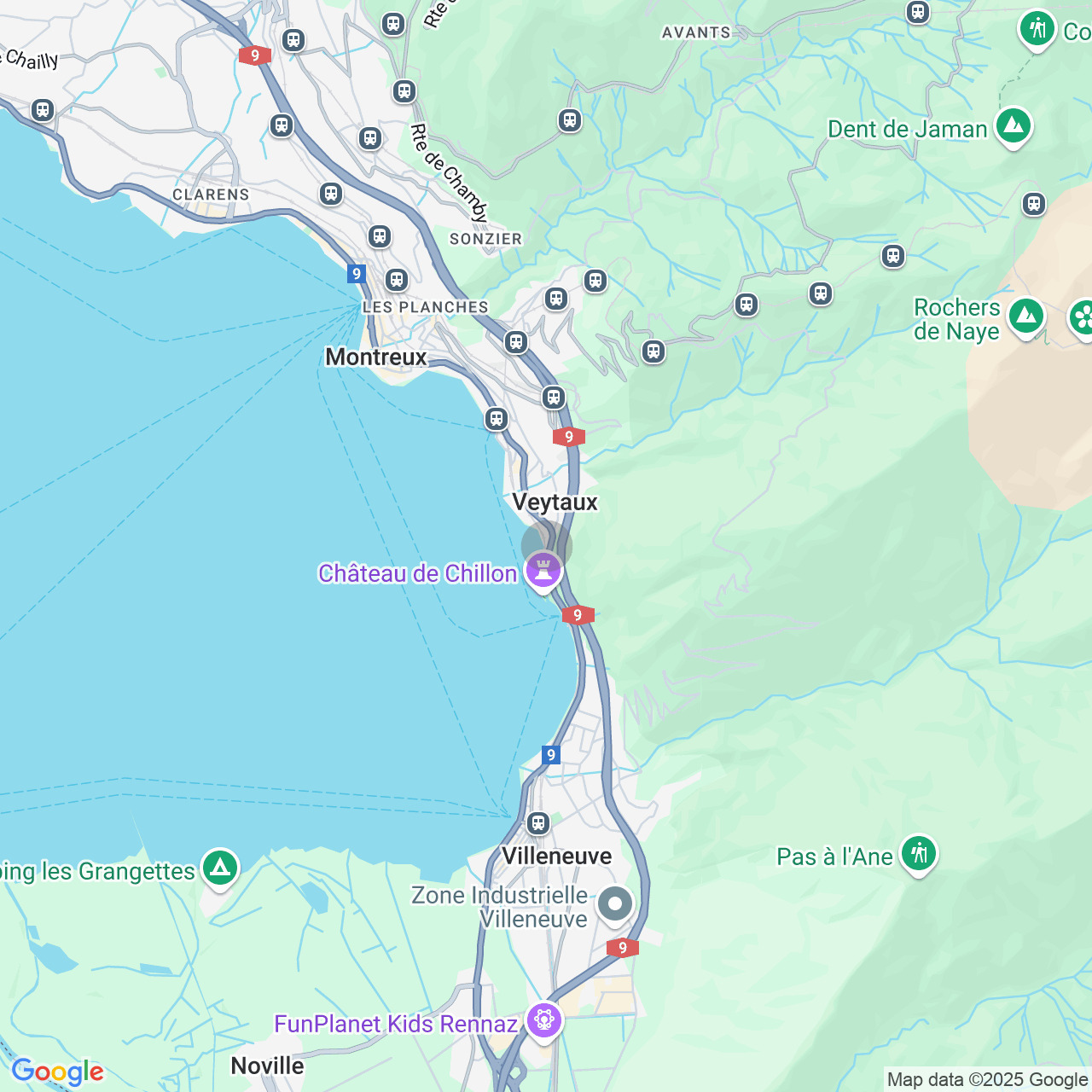Select the Clarens neighborhood label

pos(211,195)
